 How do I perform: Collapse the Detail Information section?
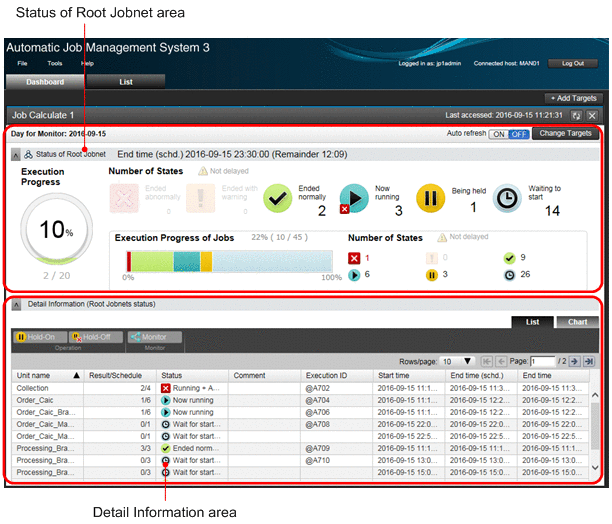click(x=15, y=303)
